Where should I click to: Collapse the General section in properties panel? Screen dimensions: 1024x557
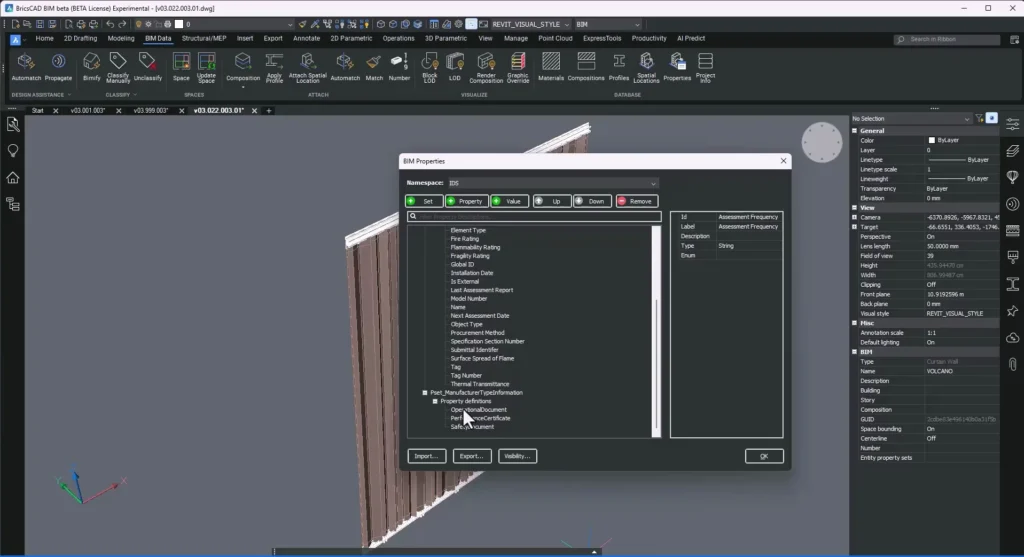855,131
